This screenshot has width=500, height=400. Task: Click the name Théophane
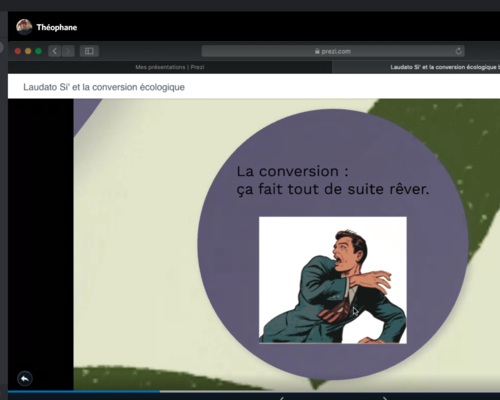[x=57, y=27]
